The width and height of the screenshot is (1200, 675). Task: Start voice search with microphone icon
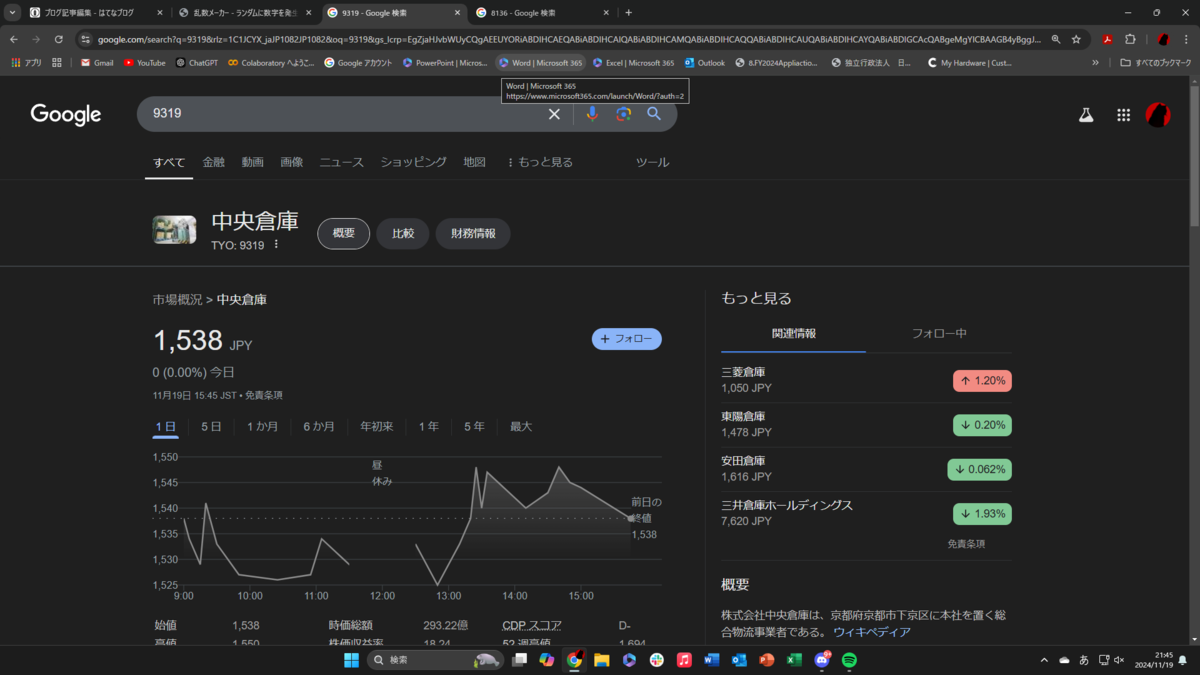pyautogui.click(x=592, y=114)
